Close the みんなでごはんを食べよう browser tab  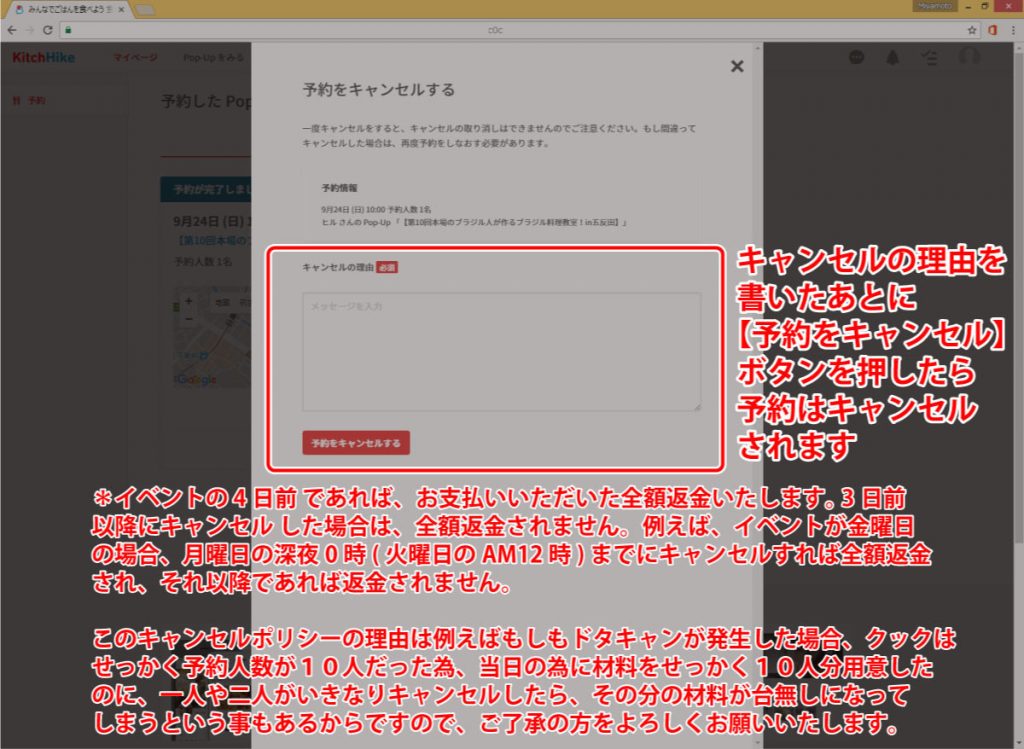click(x=121, y=10)
